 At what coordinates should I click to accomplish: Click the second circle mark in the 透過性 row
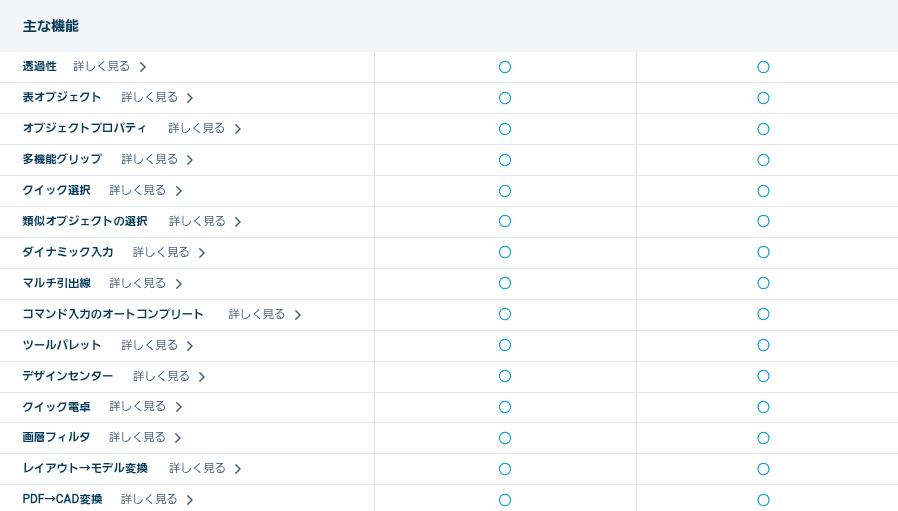(763, 67)
